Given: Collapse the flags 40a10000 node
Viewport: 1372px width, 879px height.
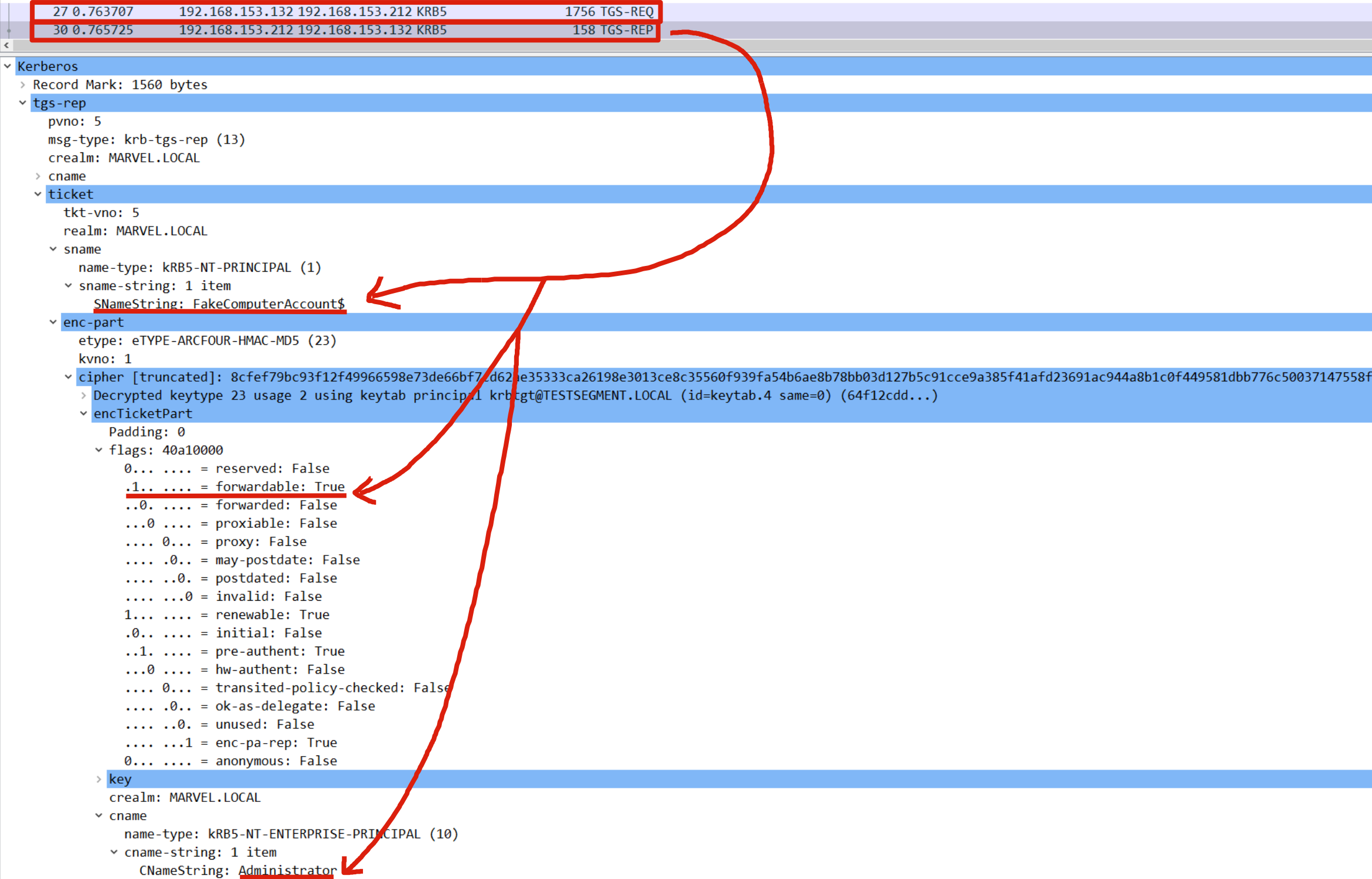Looking at the screenshot, I should (x=99, y=450).
